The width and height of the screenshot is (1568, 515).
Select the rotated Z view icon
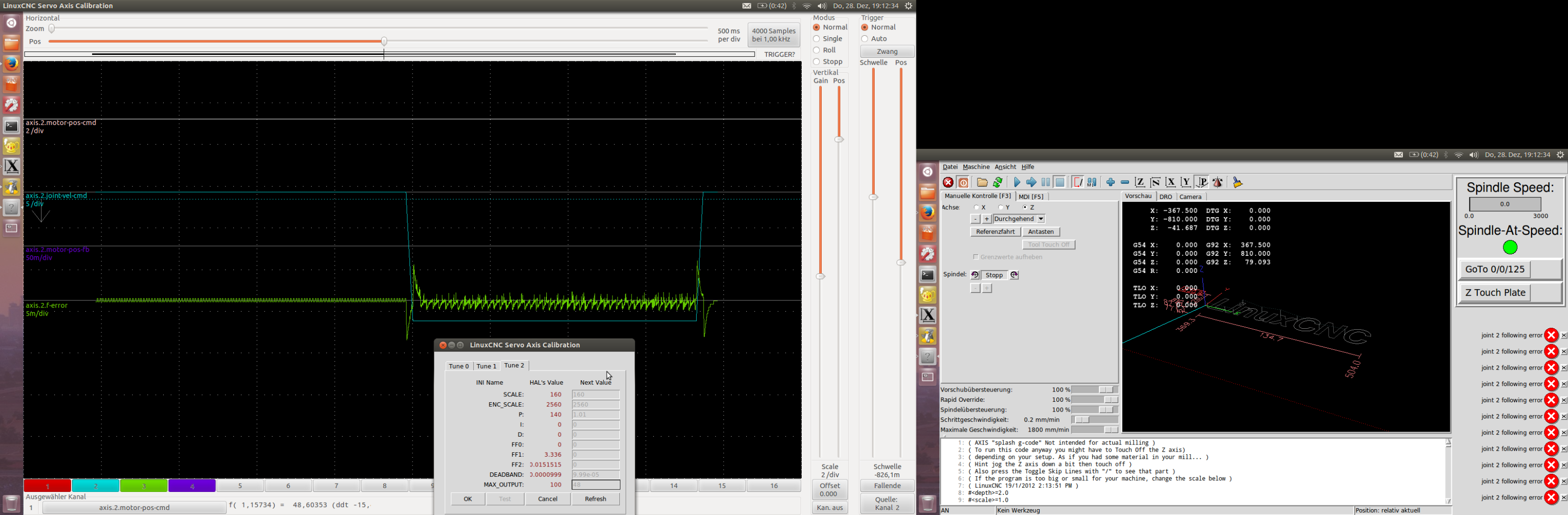[x=1155, y=183]
